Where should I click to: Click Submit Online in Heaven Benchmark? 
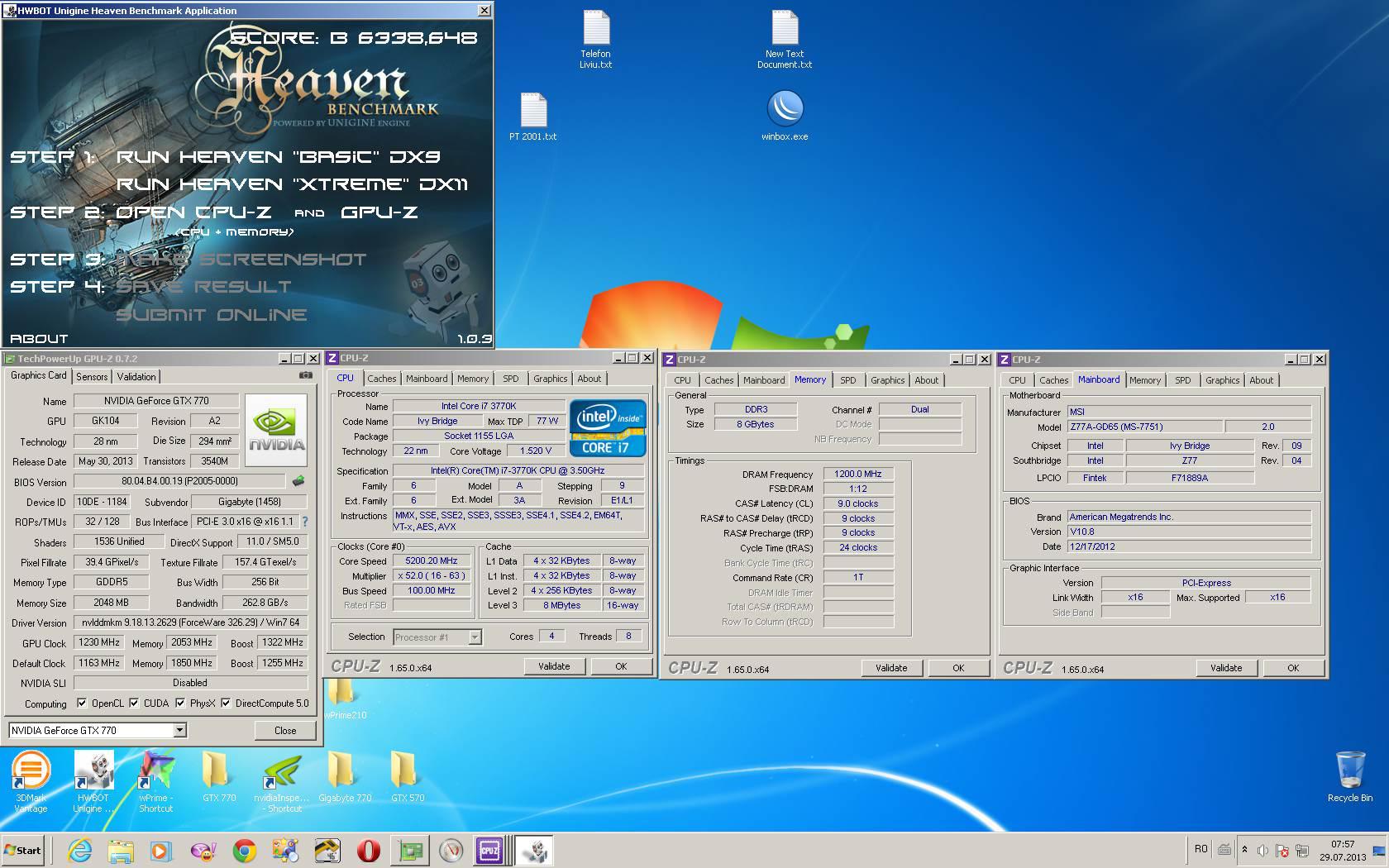click(212, 315)
